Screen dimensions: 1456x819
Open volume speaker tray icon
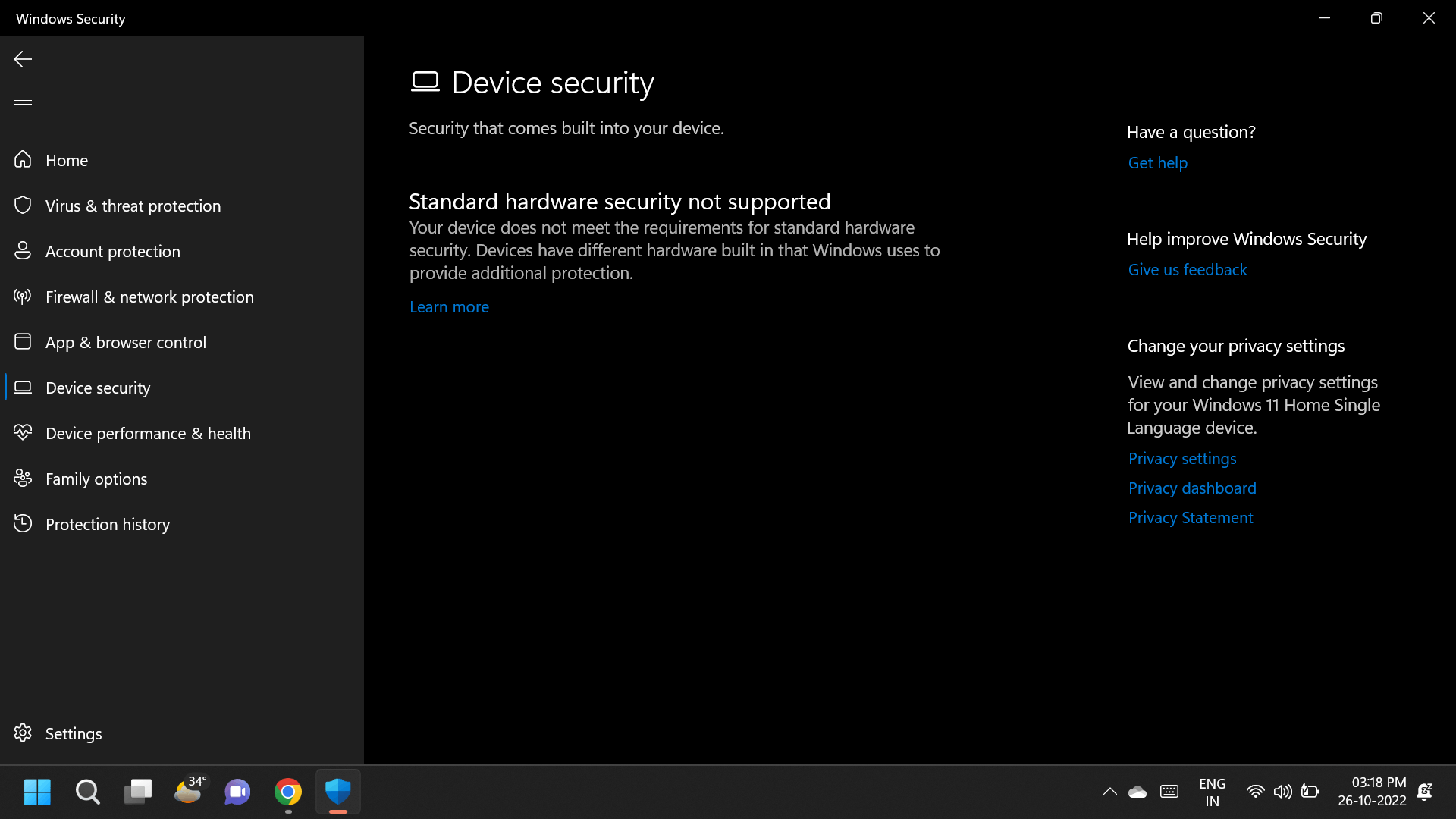tap(1282, 792)
